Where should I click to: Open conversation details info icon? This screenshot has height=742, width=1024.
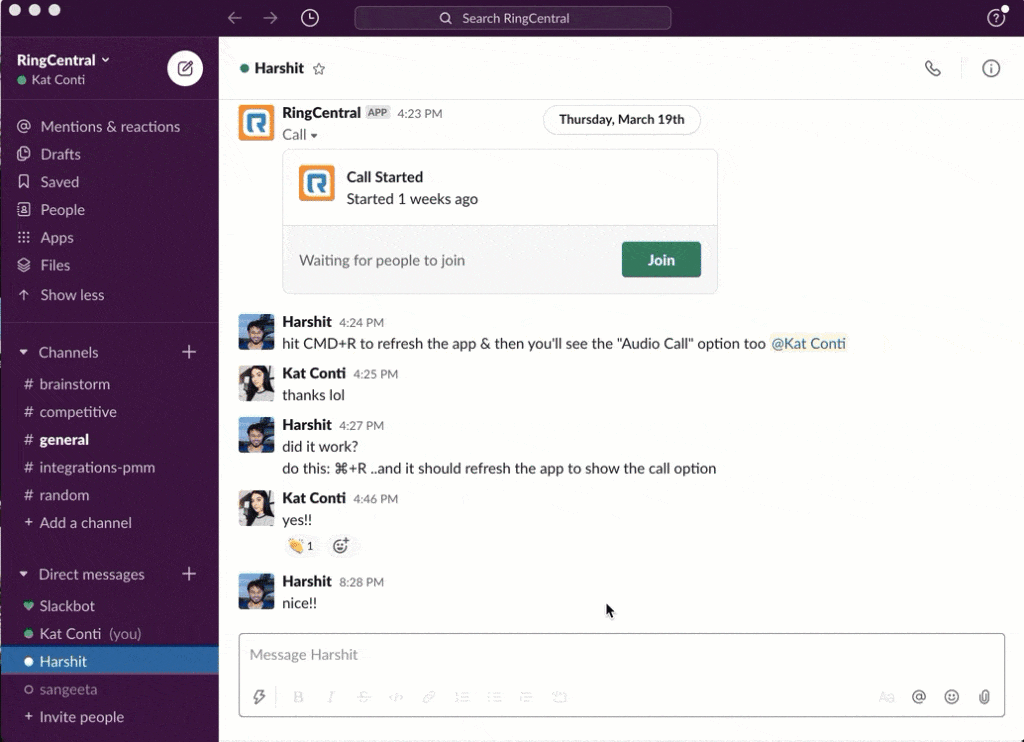(x=990, y=69)
